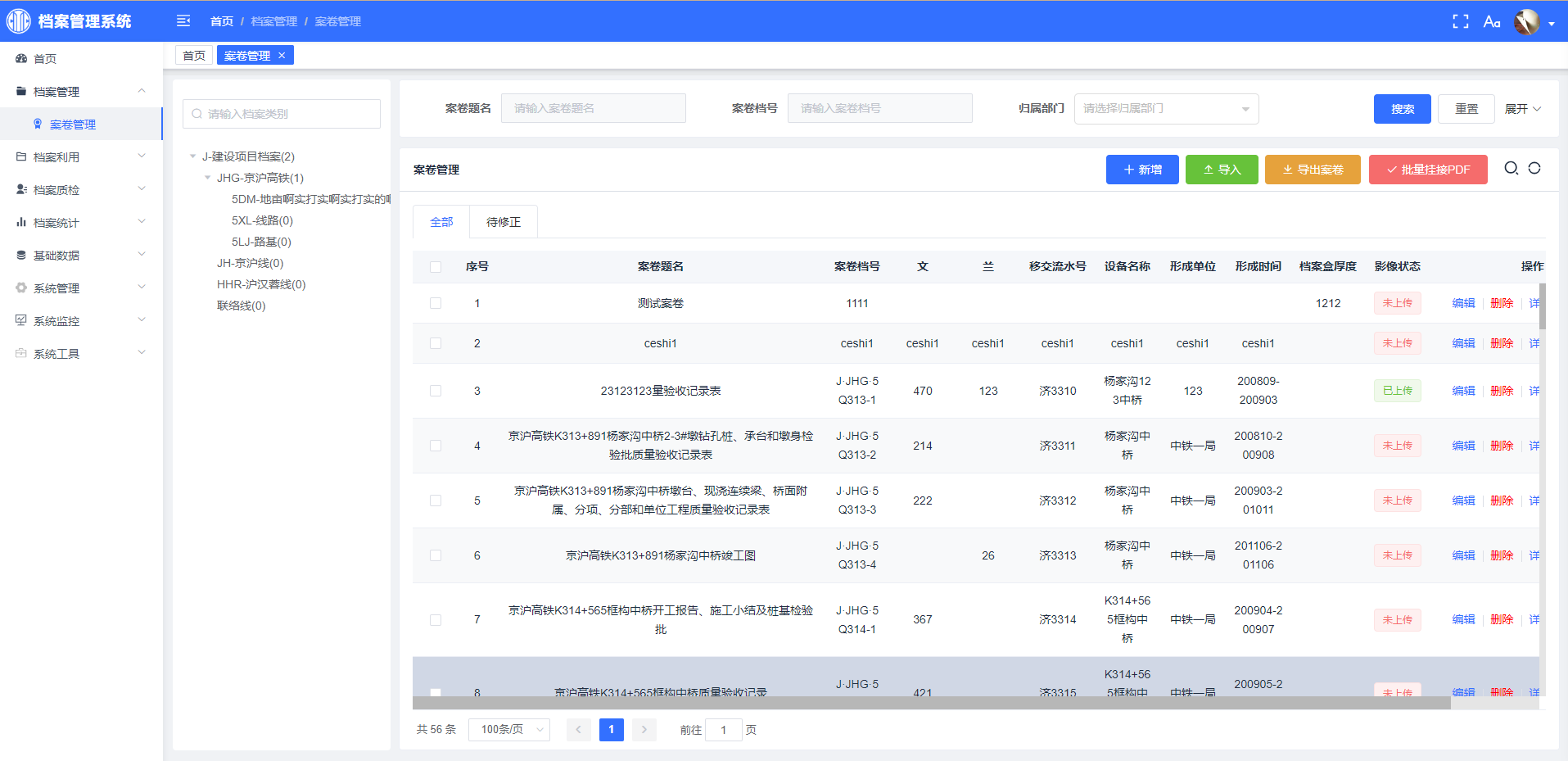Click the logo of 档案管理系统

click(x=18, y=20)
